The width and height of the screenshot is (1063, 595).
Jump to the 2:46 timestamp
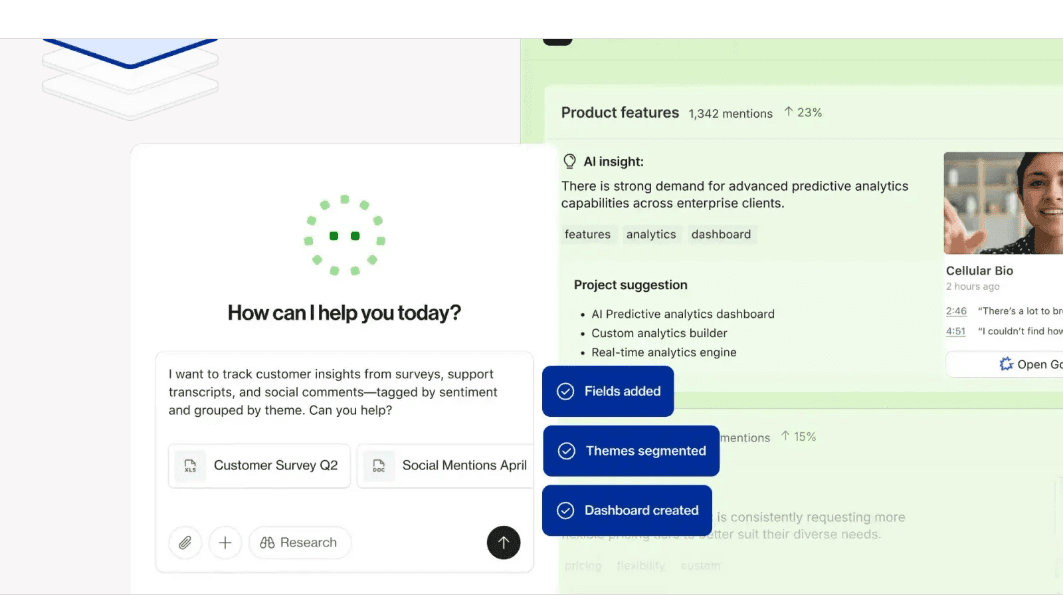click(956, 311)
